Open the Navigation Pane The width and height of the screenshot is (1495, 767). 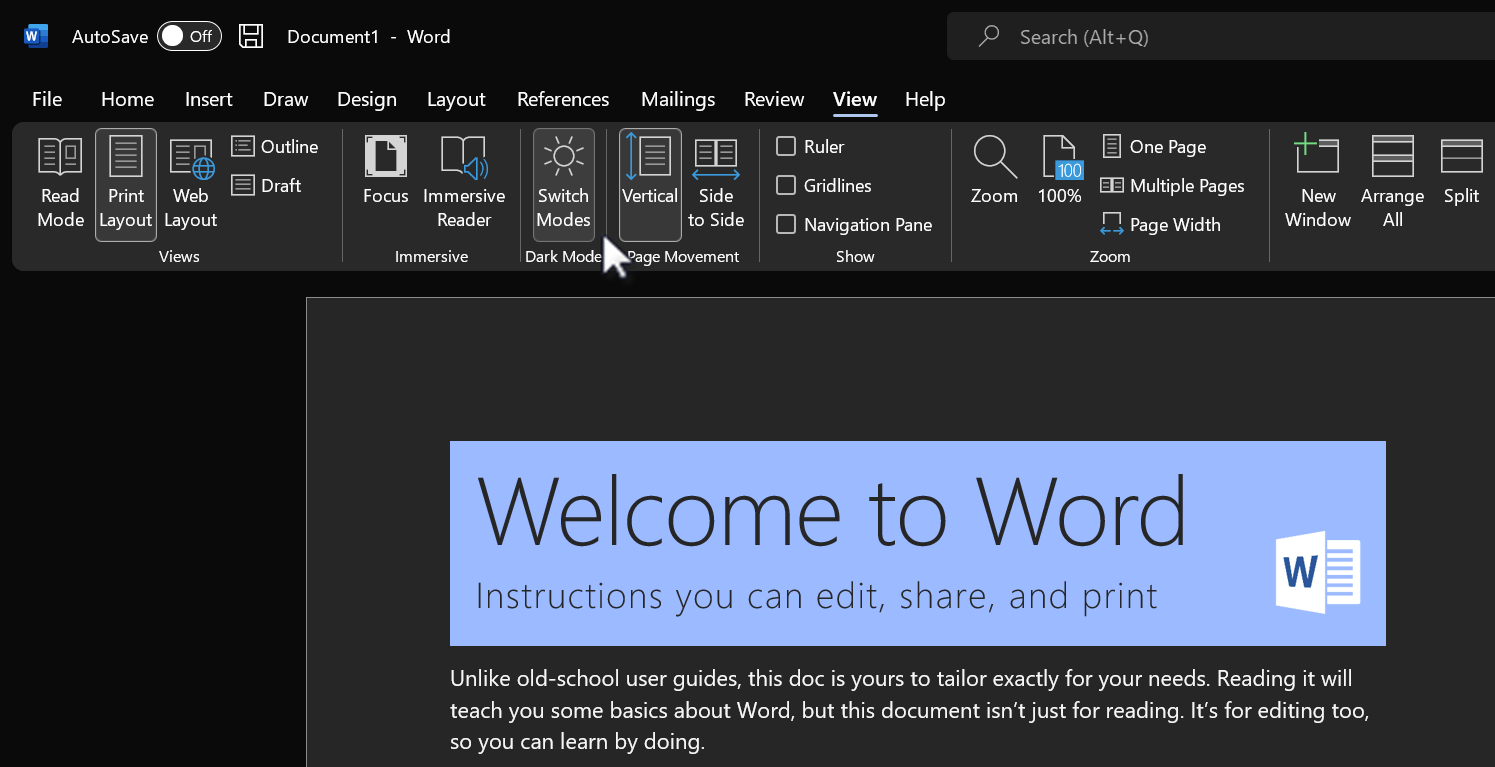pyautogui.click(x=787, y=224)
